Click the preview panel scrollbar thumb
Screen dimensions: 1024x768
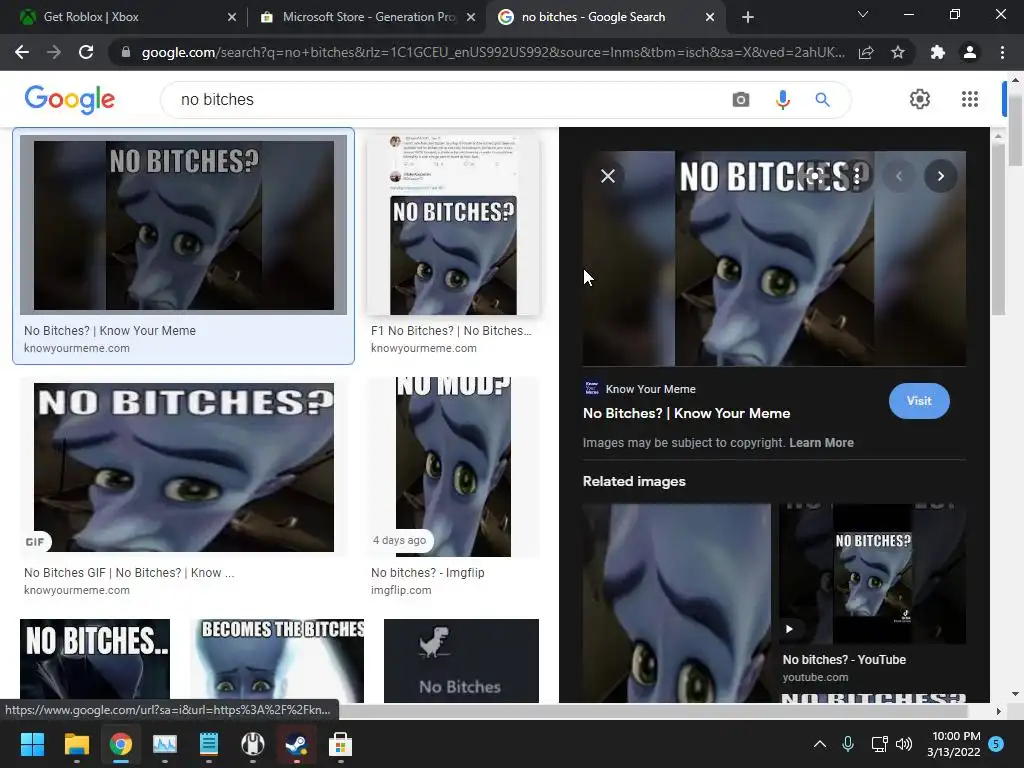[998, 229]
